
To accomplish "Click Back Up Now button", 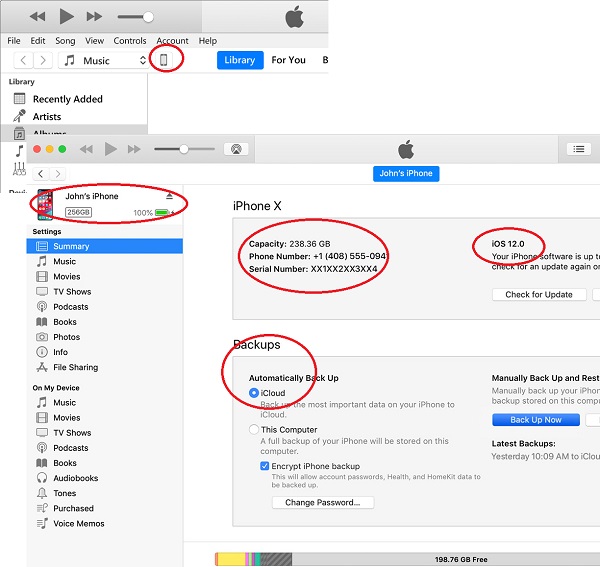I will [x=536, y=420].
